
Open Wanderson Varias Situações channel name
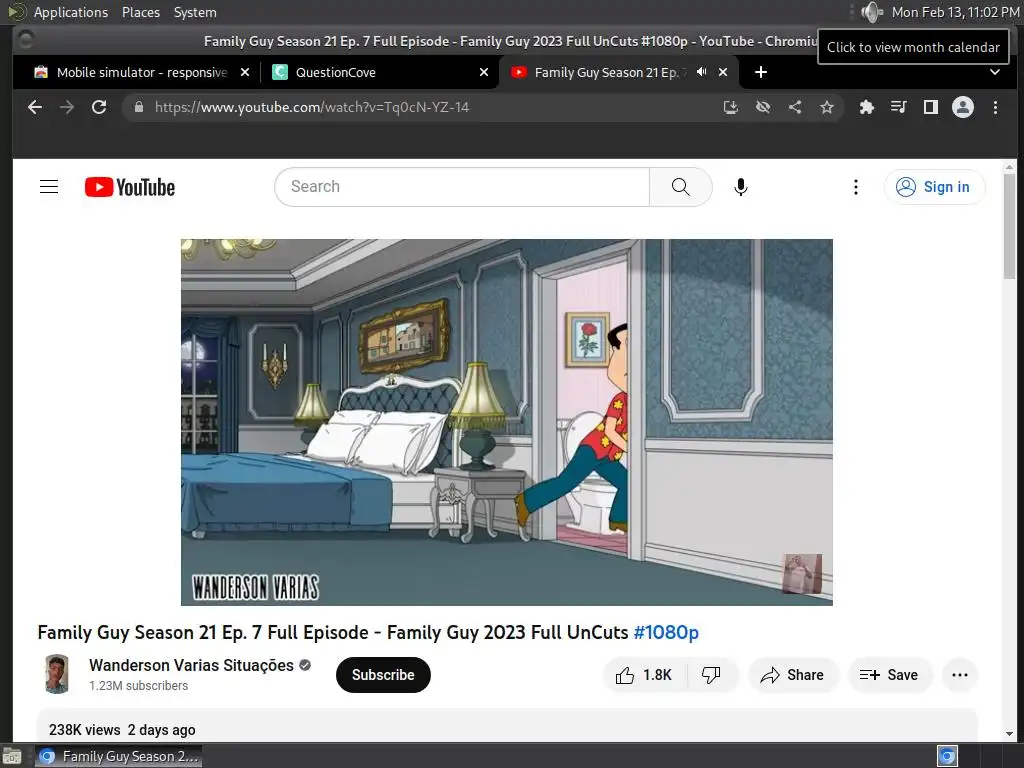tap(191, 665)
